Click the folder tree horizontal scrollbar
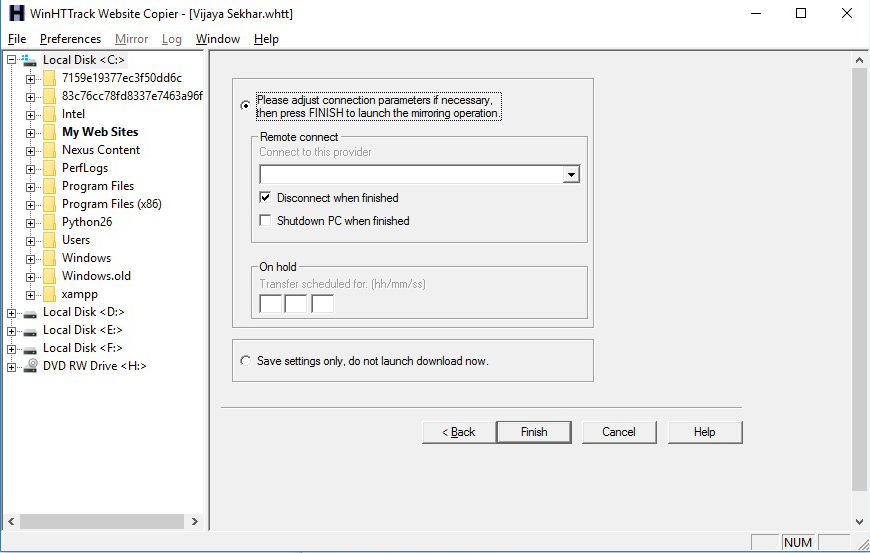Image resolution: width=870 pixels, height=553 pixels. click(x=100, y=522)
